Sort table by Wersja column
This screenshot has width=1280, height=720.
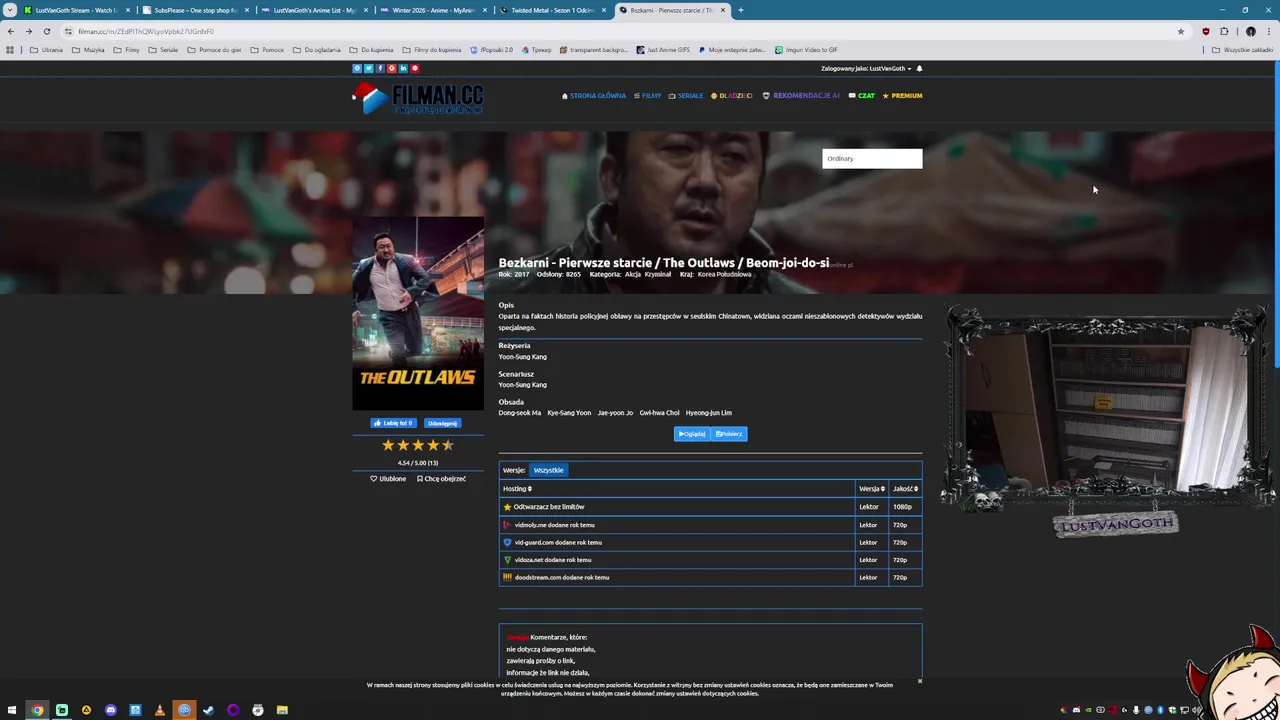point(871,489)
